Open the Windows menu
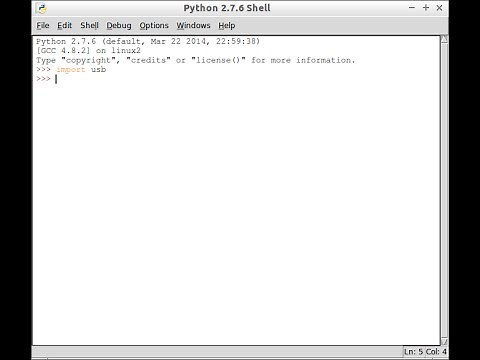The height and width of the screenshot is (360, 480). coord(193,25)
